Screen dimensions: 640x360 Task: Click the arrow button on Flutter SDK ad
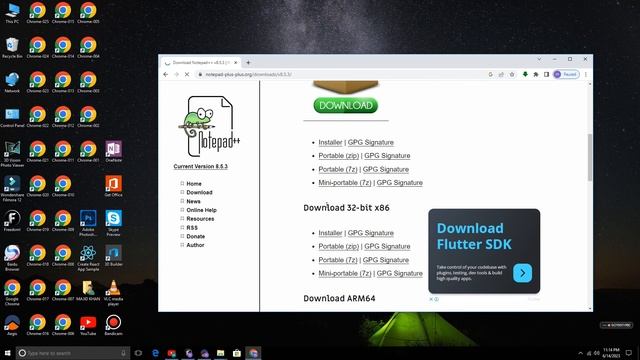pos(522,273)
